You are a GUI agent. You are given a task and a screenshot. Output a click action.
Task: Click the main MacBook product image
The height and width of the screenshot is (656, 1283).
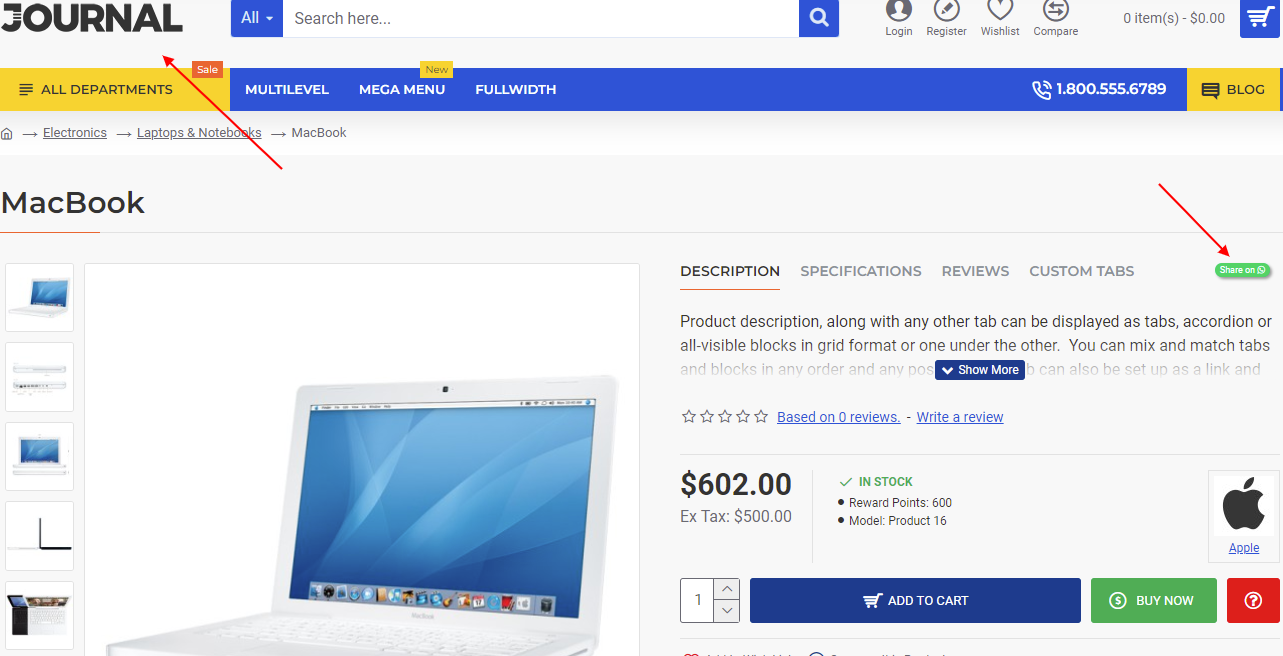click(x=362, y=460)
